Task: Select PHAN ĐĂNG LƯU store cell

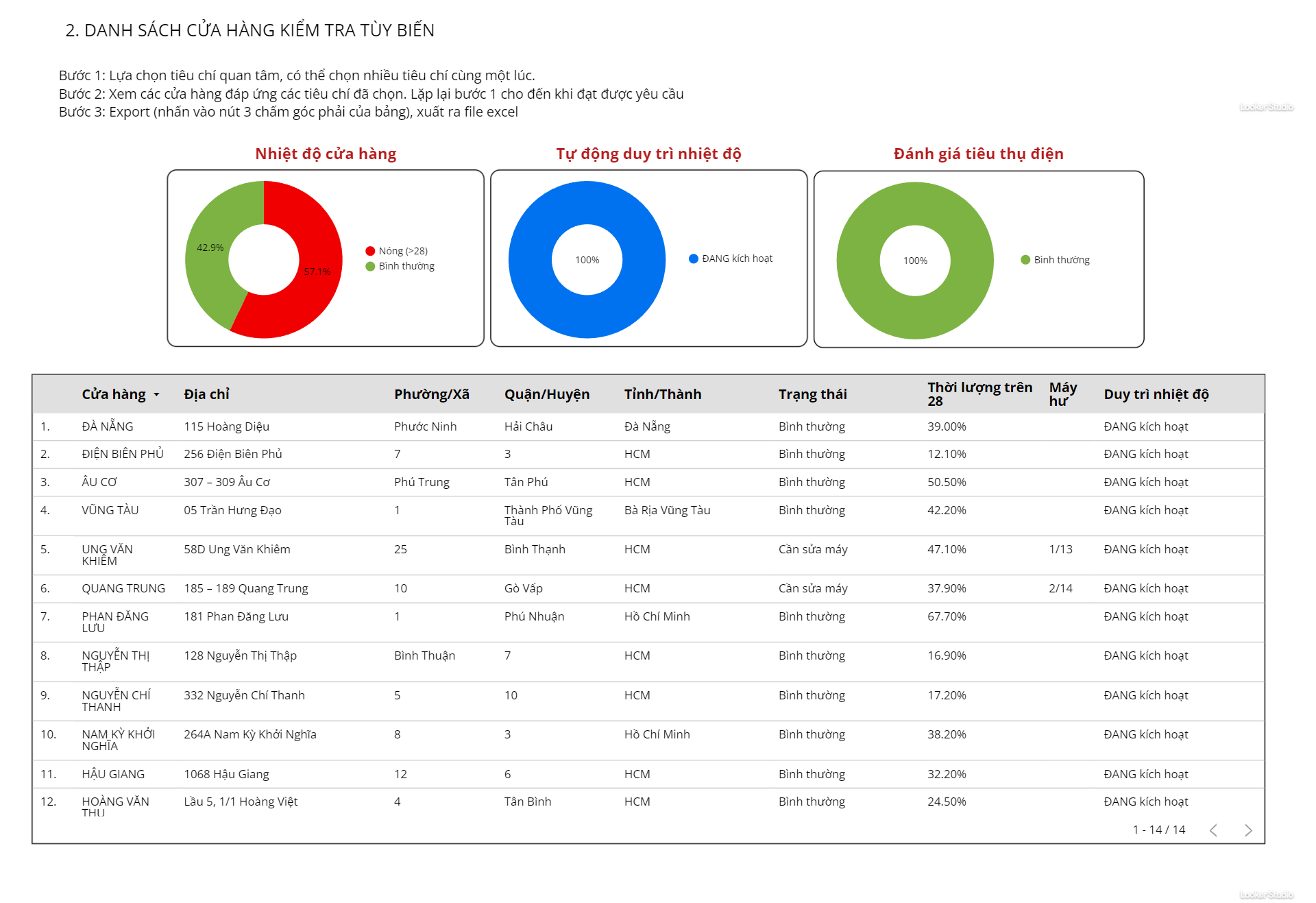Action: 115,622
